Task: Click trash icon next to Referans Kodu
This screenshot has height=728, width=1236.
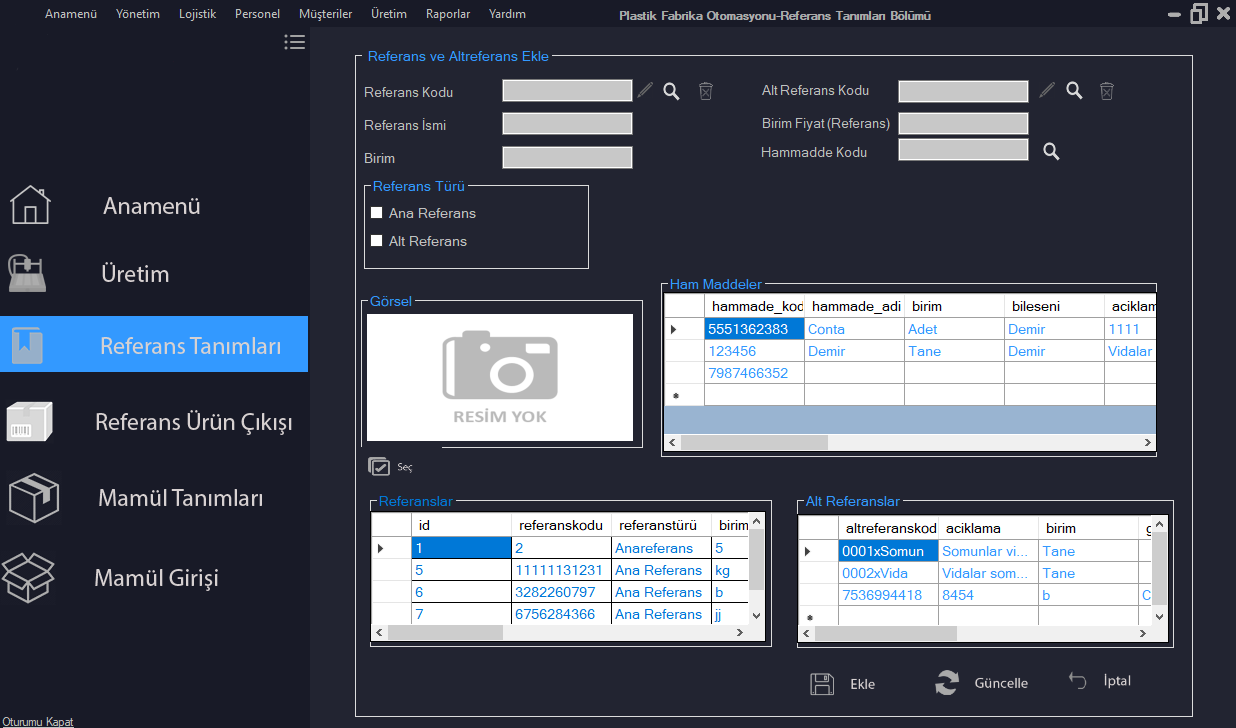Action: [x=706, y=91]
